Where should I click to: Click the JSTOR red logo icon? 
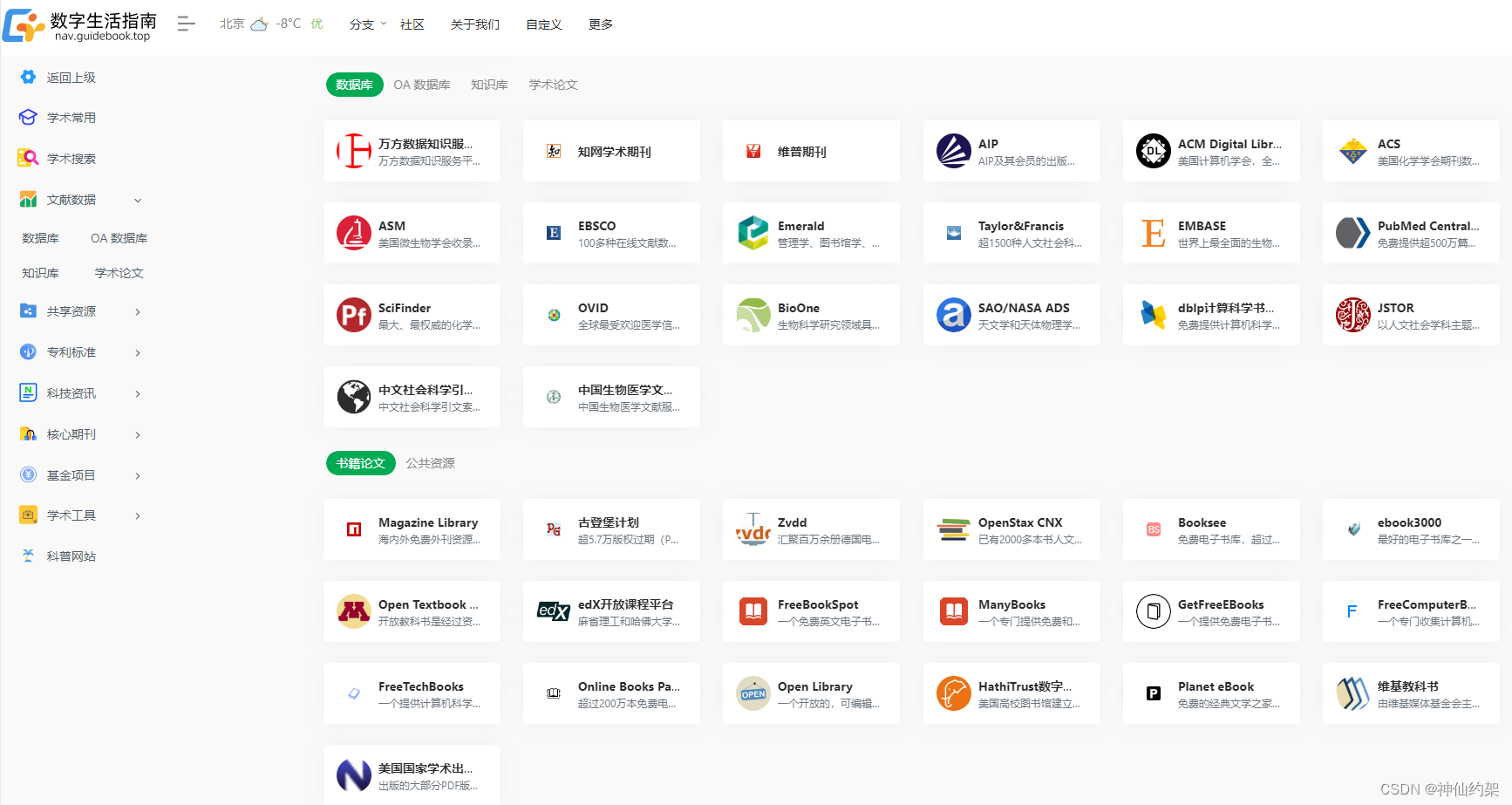click(1353, 315)
